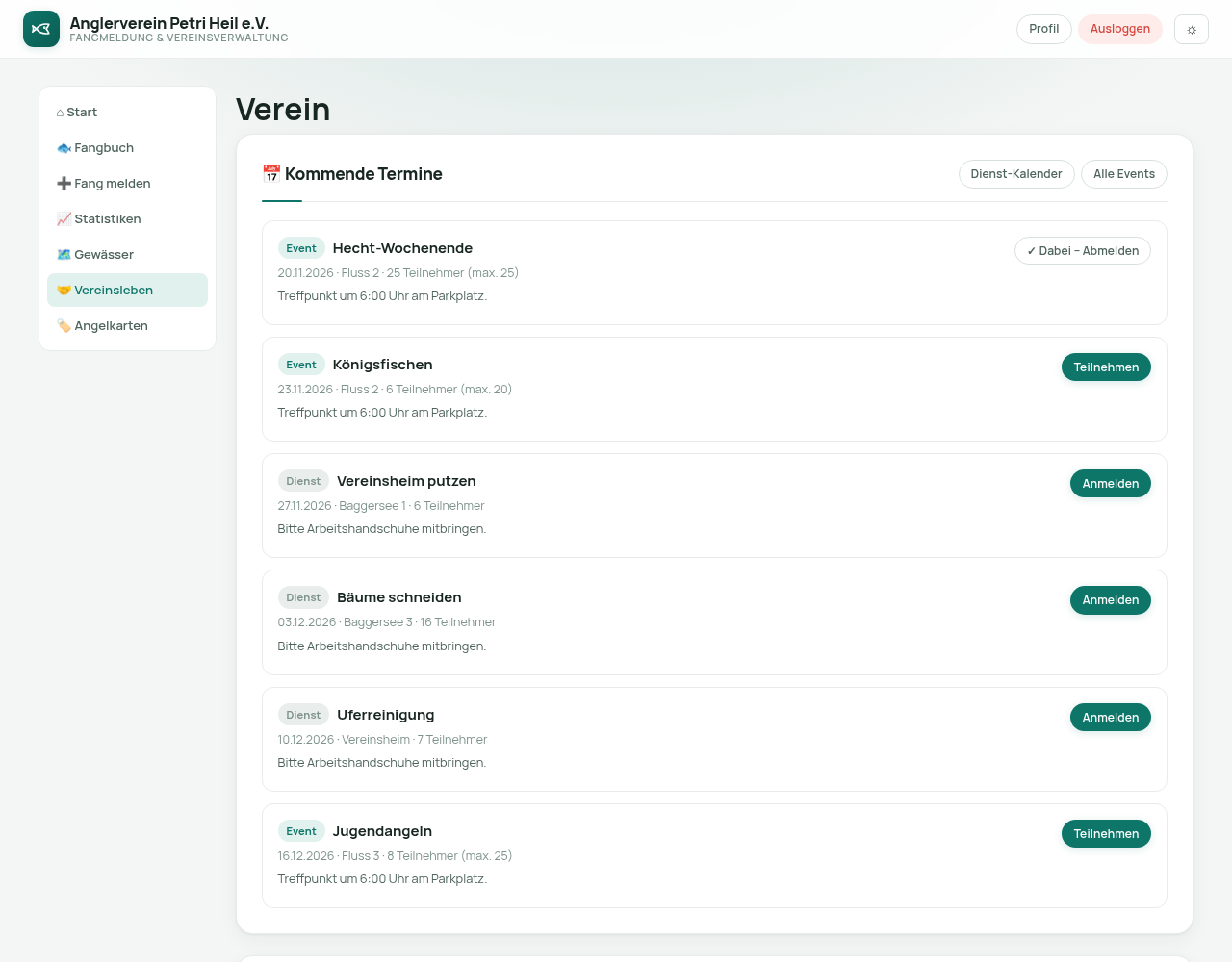Click the plus icon beside Fang melden
Screen dimensions: 1232x962
(x=64, y=184)
